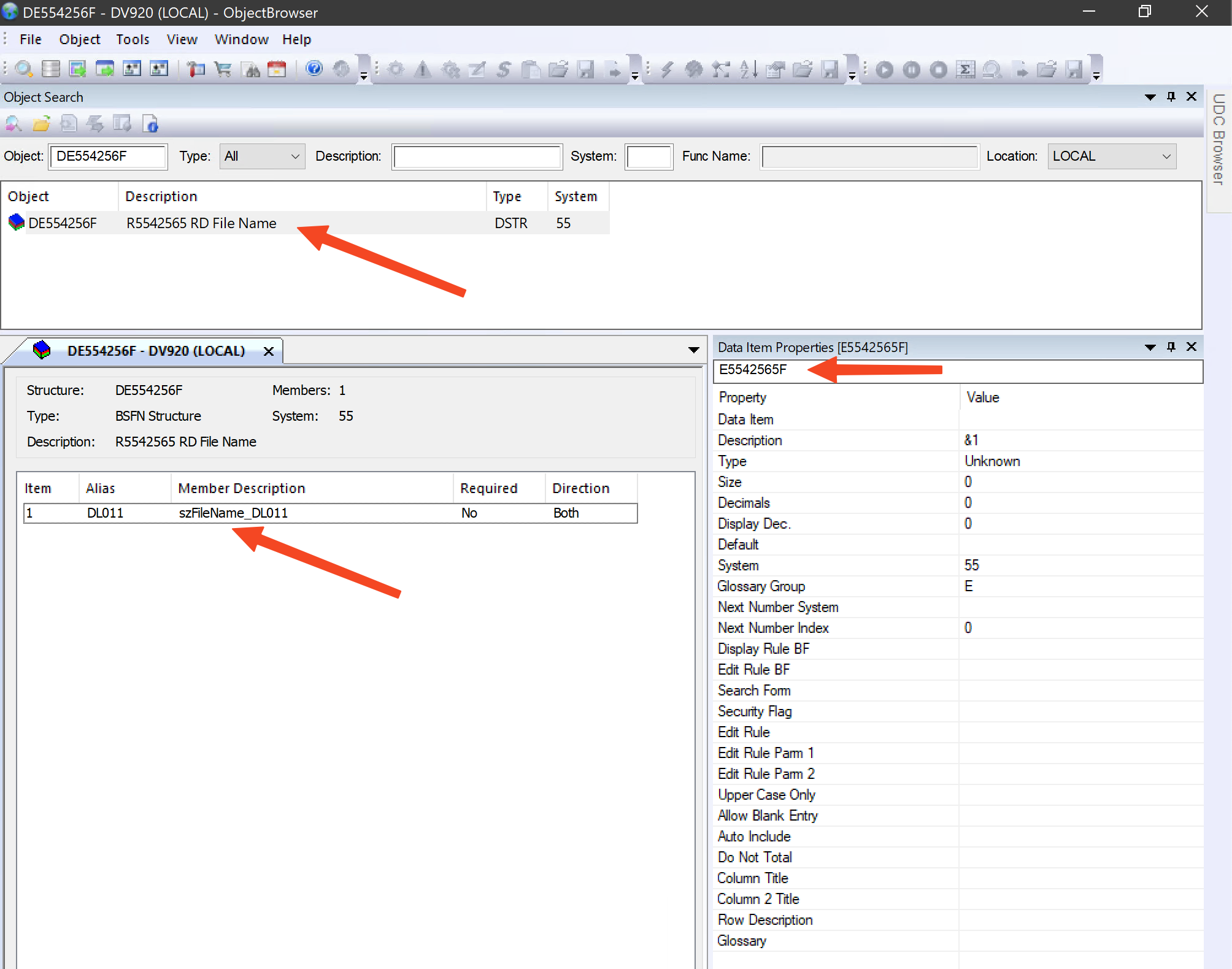Select the DE554256F result row

click(62, 223)
